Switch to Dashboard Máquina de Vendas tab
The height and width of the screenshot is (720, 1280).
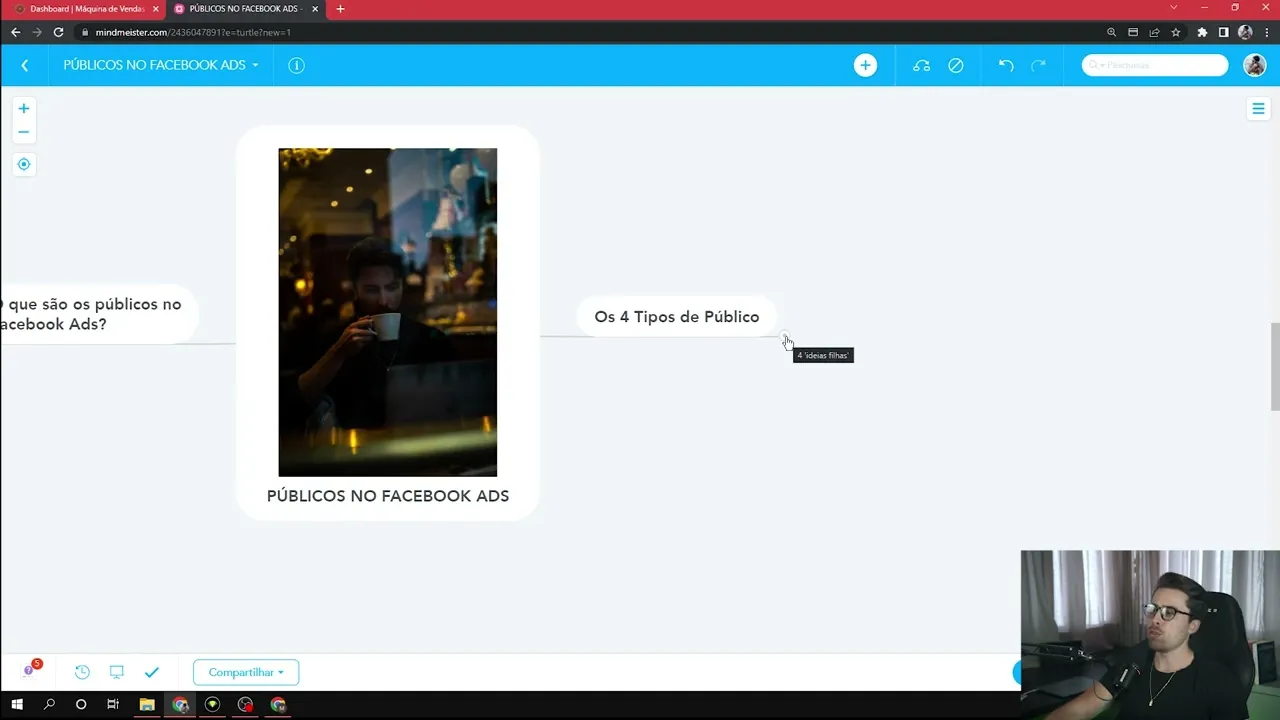[x=86, y=8]
